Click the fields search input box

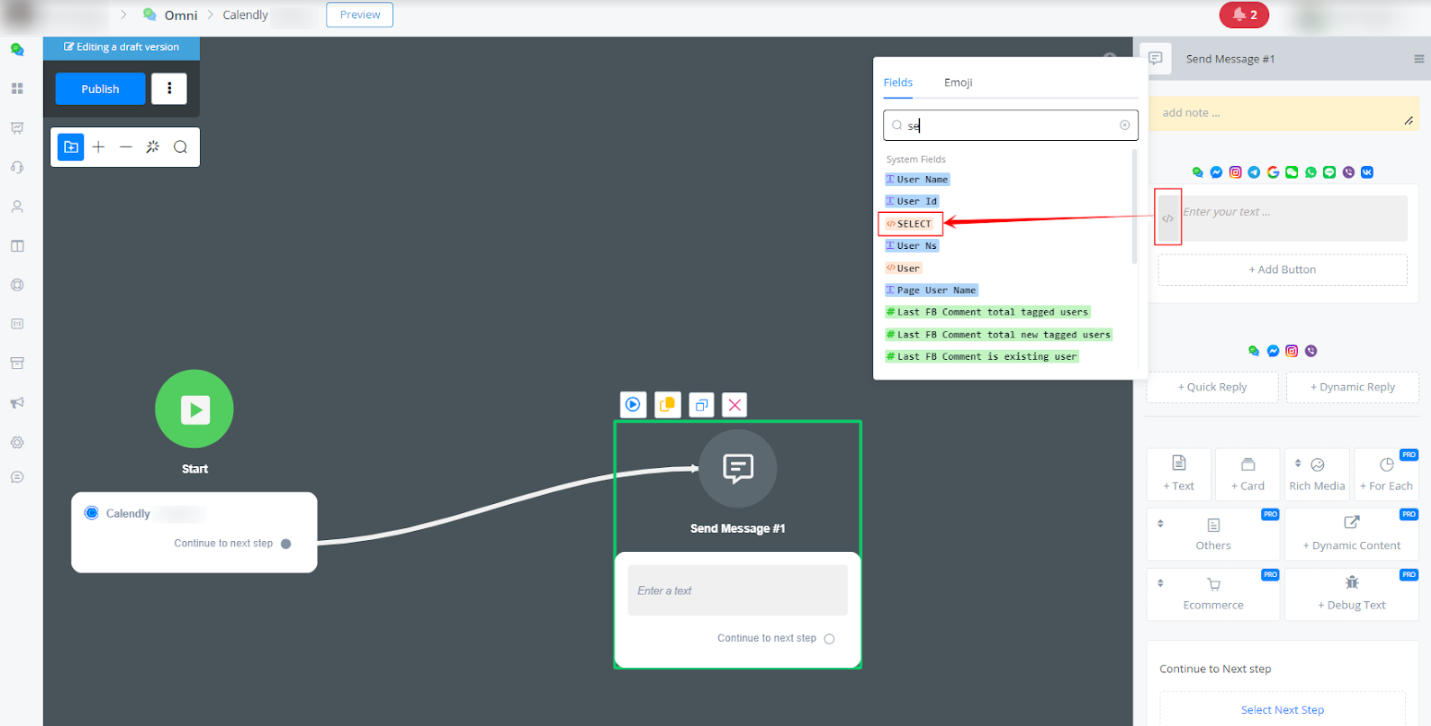tap(1010, 126)
